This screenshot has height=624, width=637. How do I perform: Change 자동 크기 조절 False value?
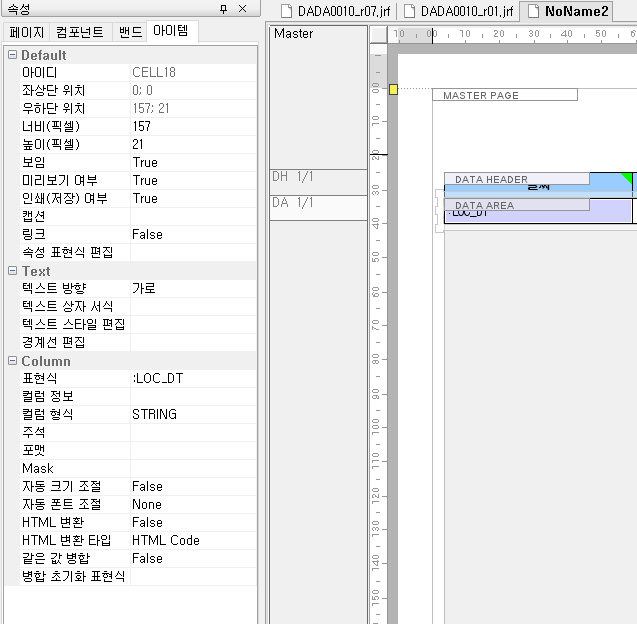(x=193, y=486)
